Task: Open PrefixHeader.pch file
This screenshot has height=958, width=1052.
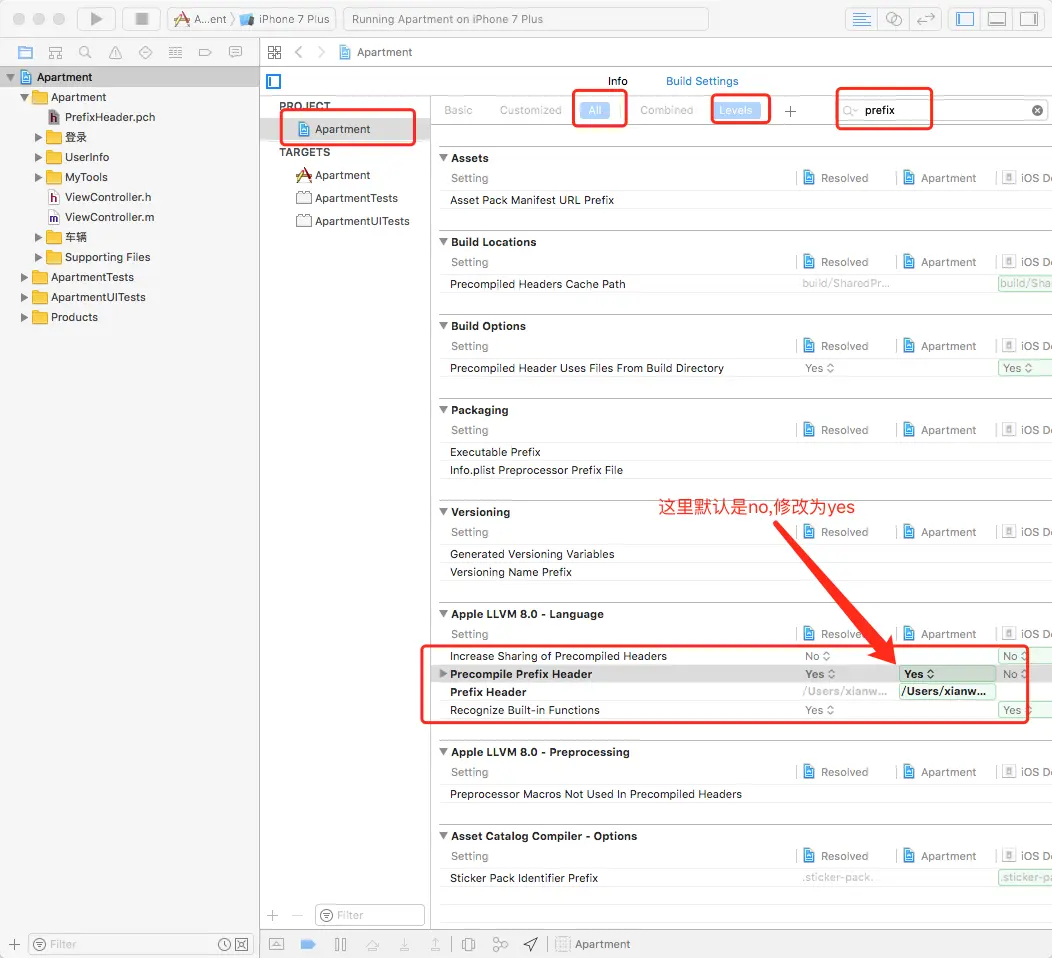Action: click(109, 117)
